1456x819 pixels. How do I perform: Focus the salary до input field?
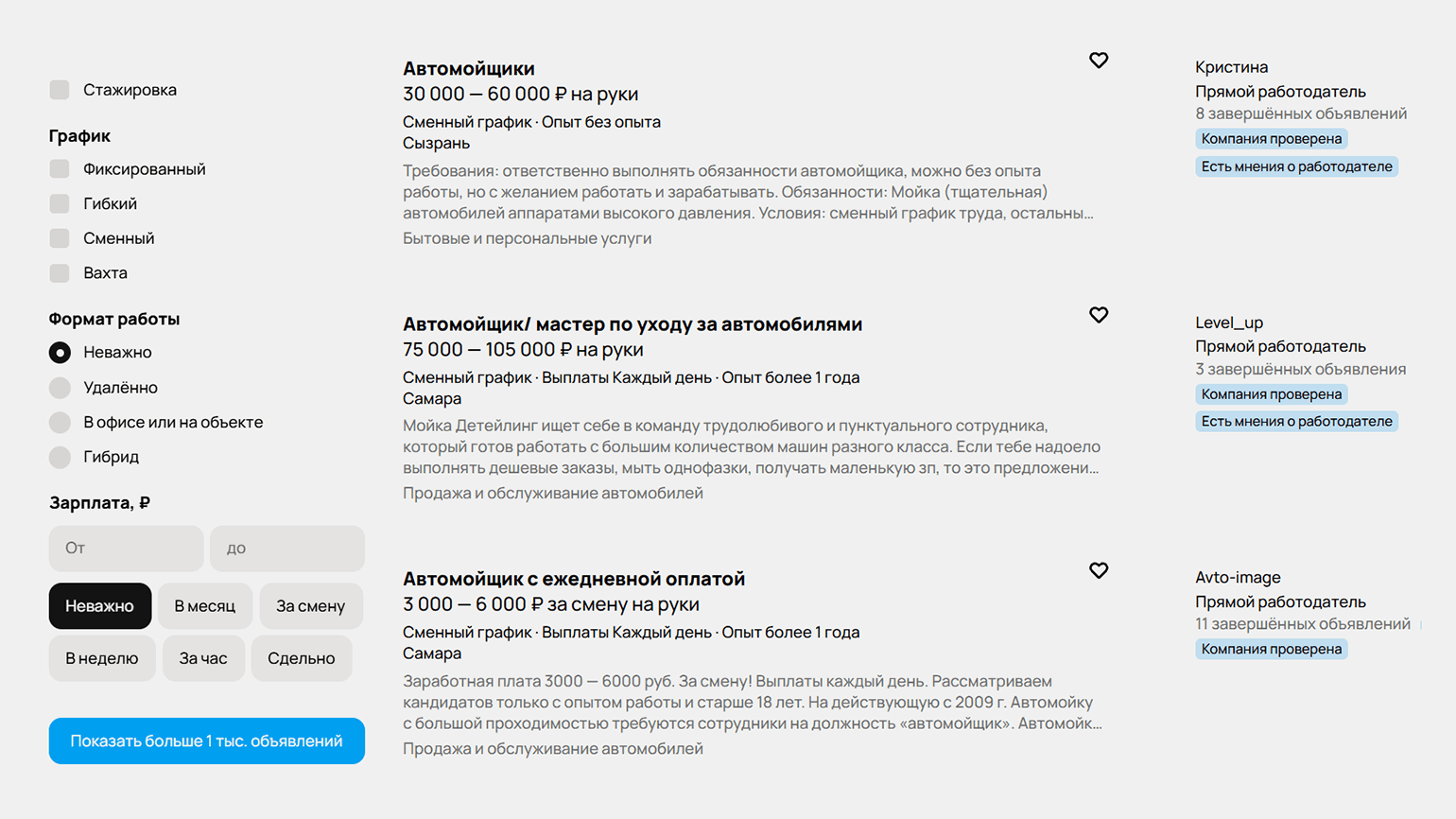[286, 549]
